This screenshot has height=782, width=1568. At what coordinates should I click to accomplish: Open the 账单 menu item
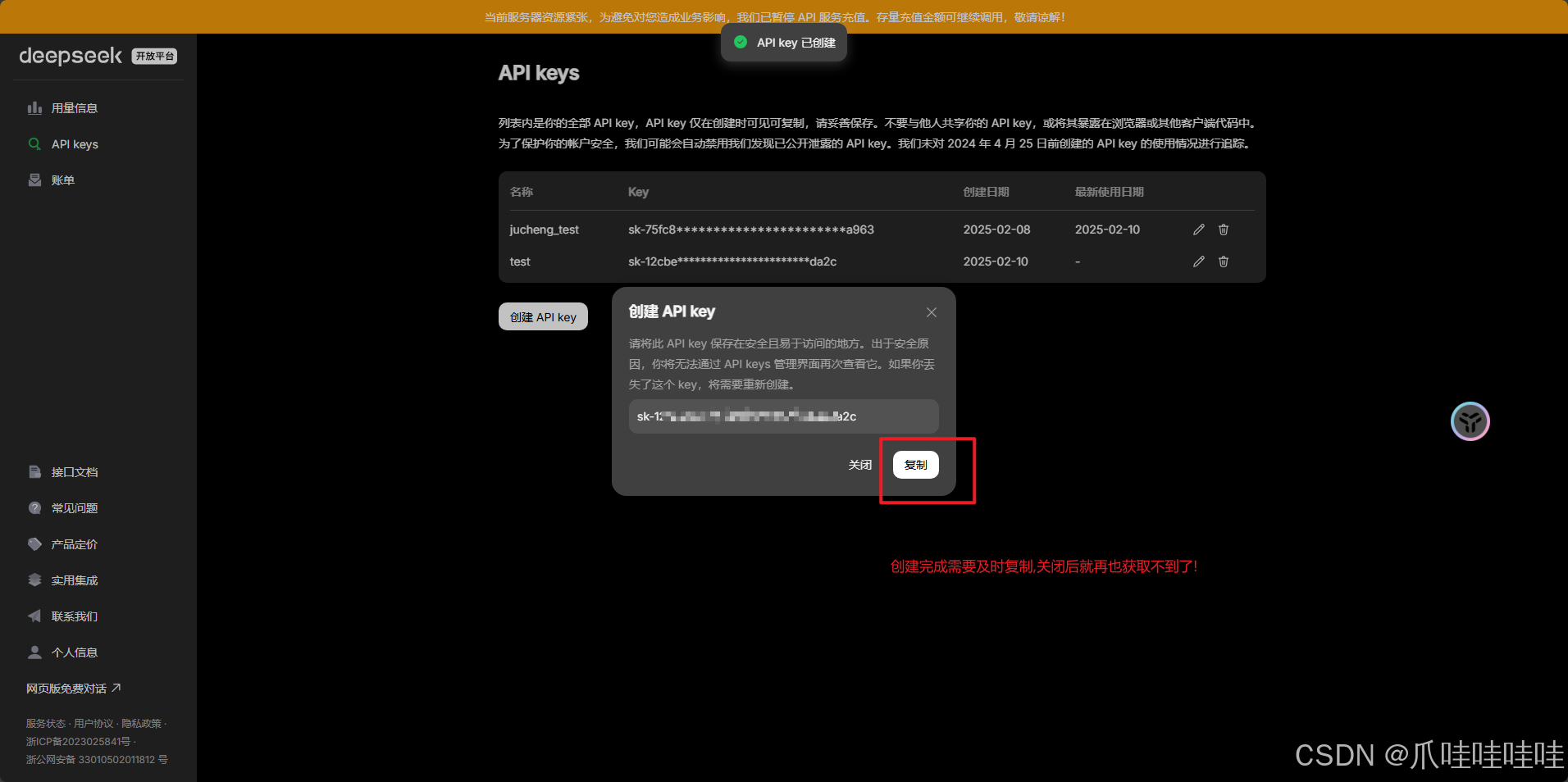[x=63, y=180]
